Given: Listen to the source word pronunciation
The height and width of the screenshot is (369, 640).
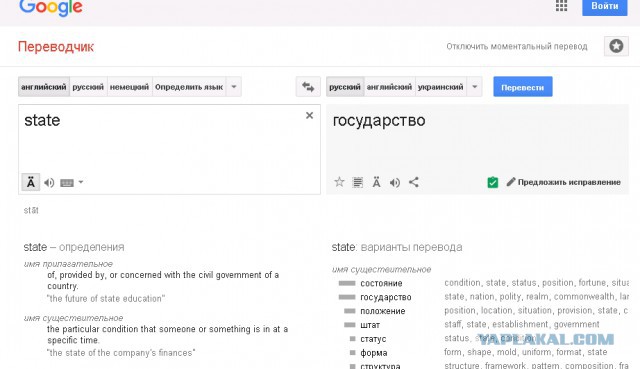Looking at the screenshot, I should pos(49,182).
